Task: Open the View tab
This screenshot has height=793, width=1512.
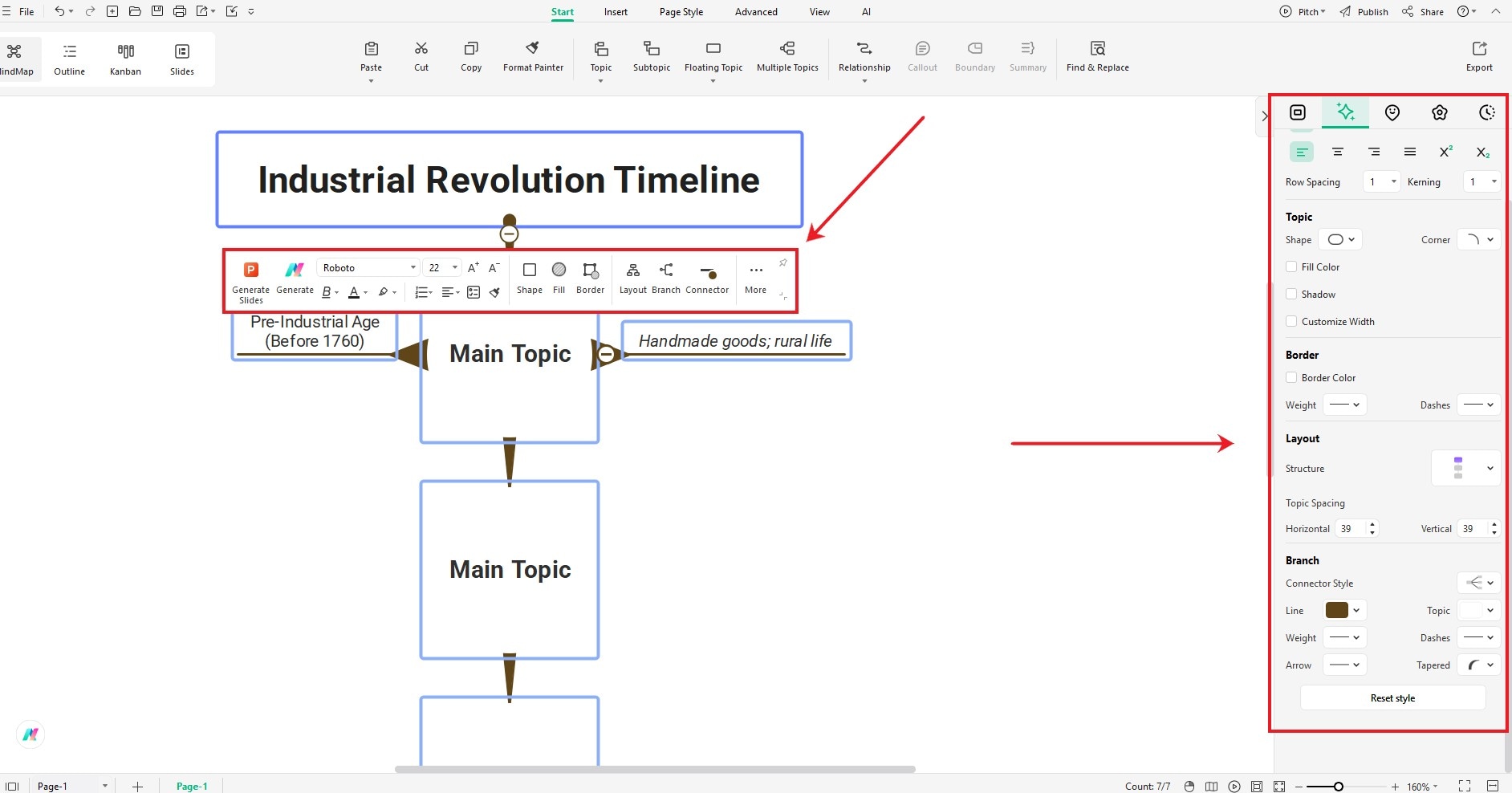Action: pyautogui.click(x=819, y=12)
